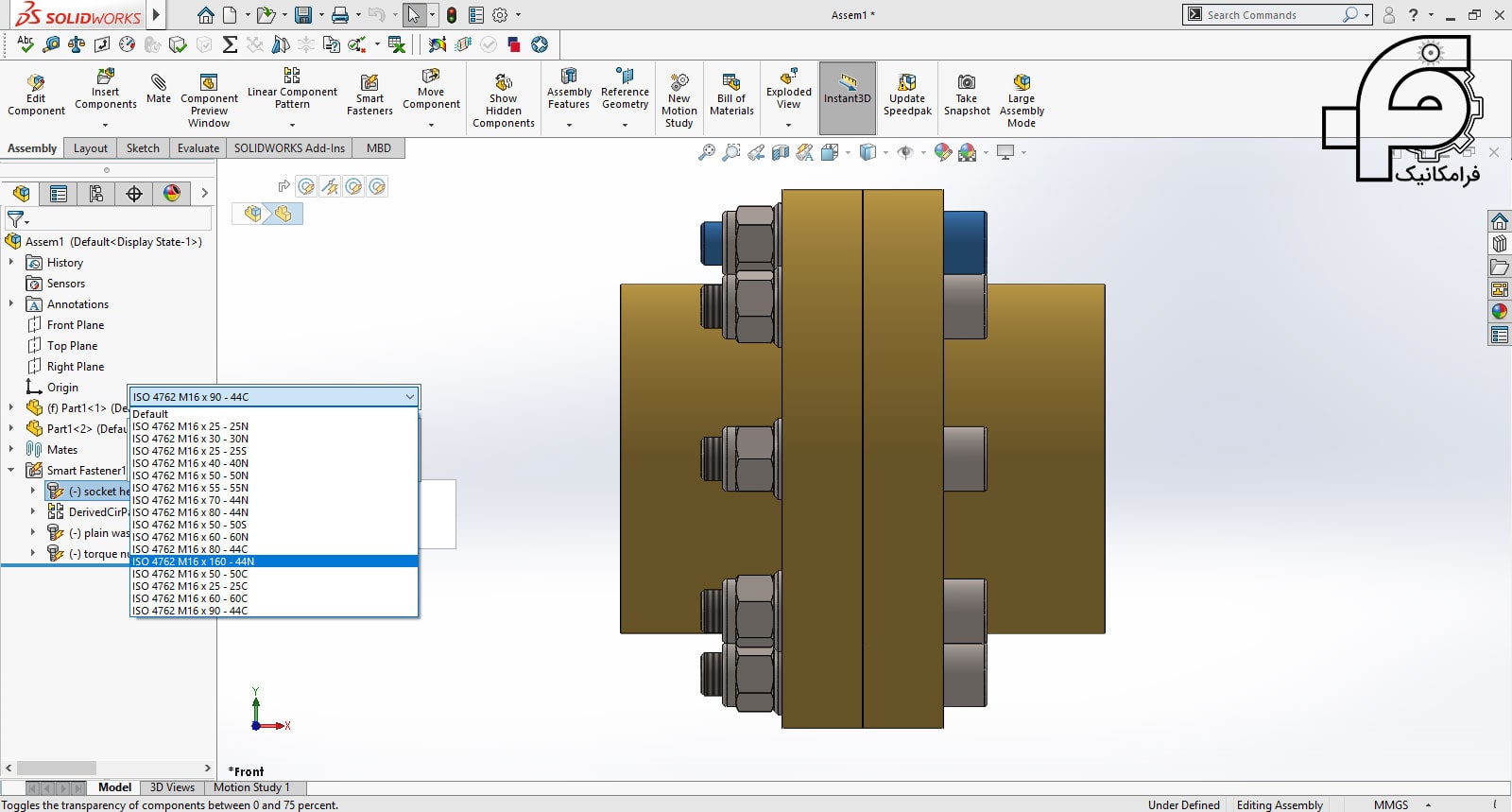Viewport: 1512px width, 812px height.
Task: Click Bill of Materials icon
Action: 731,83
